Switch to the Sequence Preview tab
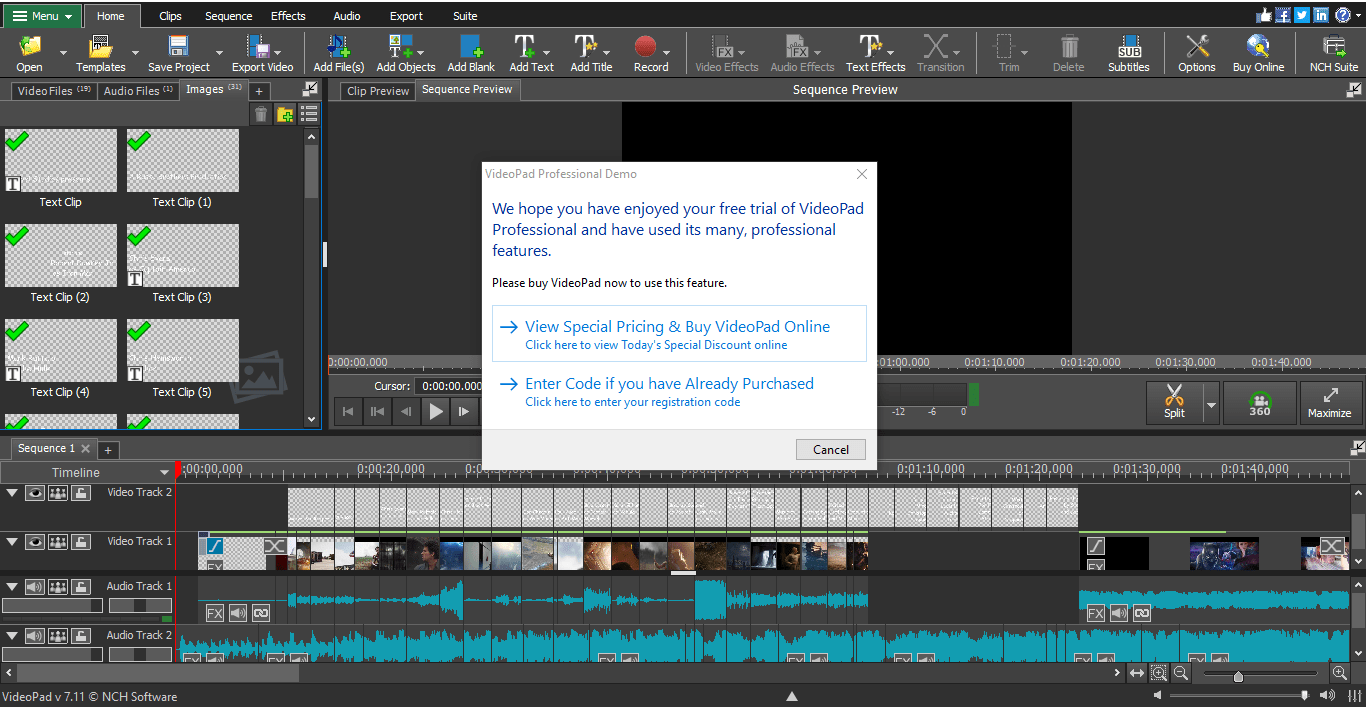The width and height of the screenshot is (1366, 707). click(x=466, y=89)
